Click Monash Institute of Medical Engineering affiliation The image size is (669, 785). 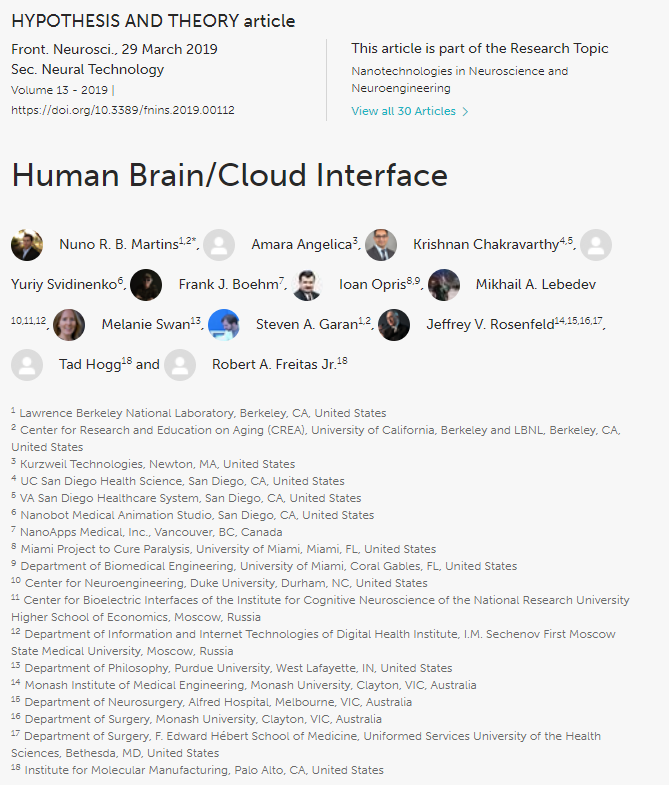244,685
